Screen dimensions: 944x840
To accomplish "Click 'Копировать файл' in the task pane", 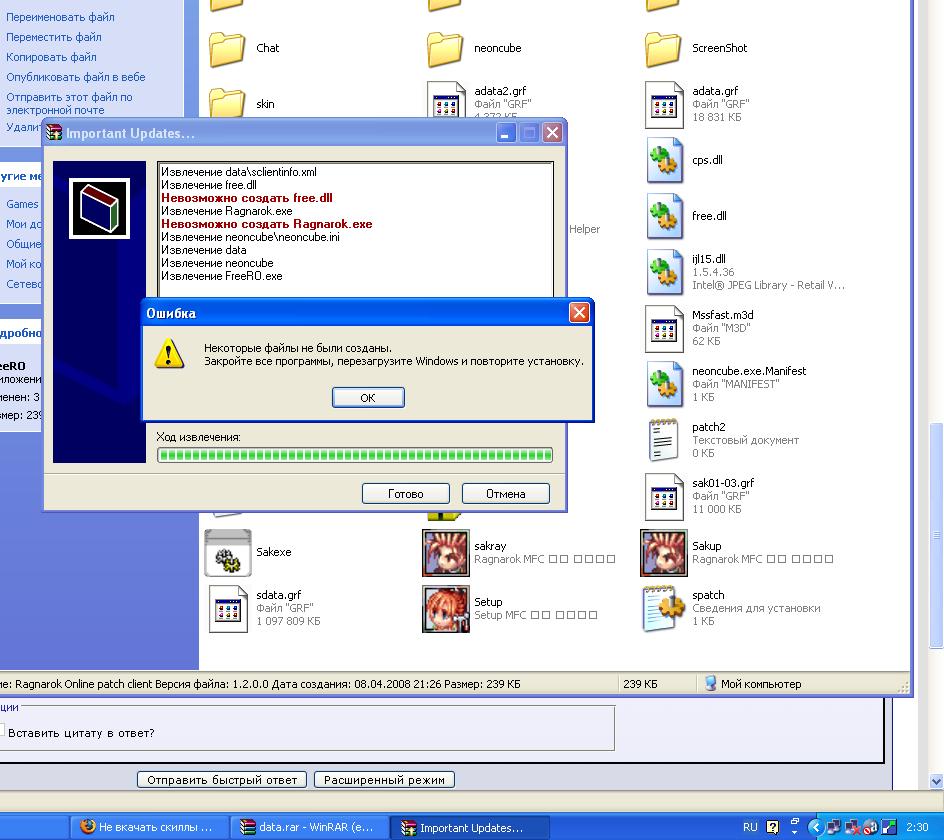I will coord(51,57).
